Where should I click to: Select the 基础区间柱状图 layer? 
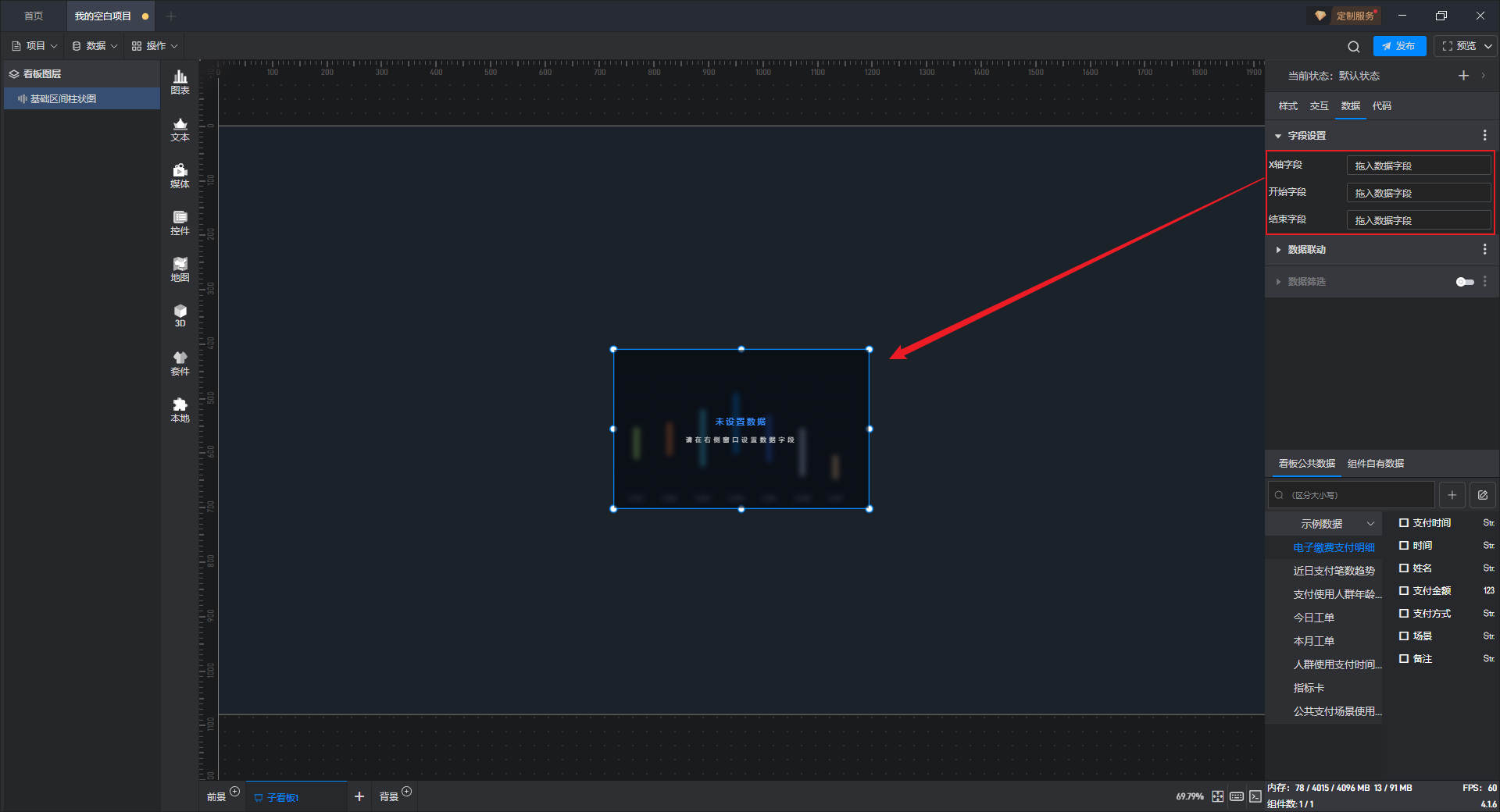pyautogui.click(x=82, y=99)
